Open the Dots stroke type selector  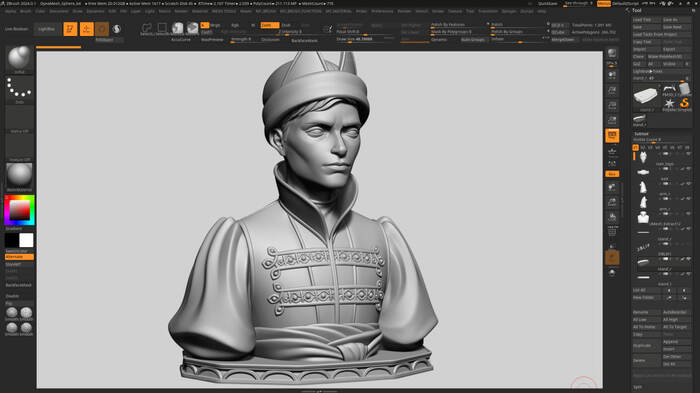[19, 89]
